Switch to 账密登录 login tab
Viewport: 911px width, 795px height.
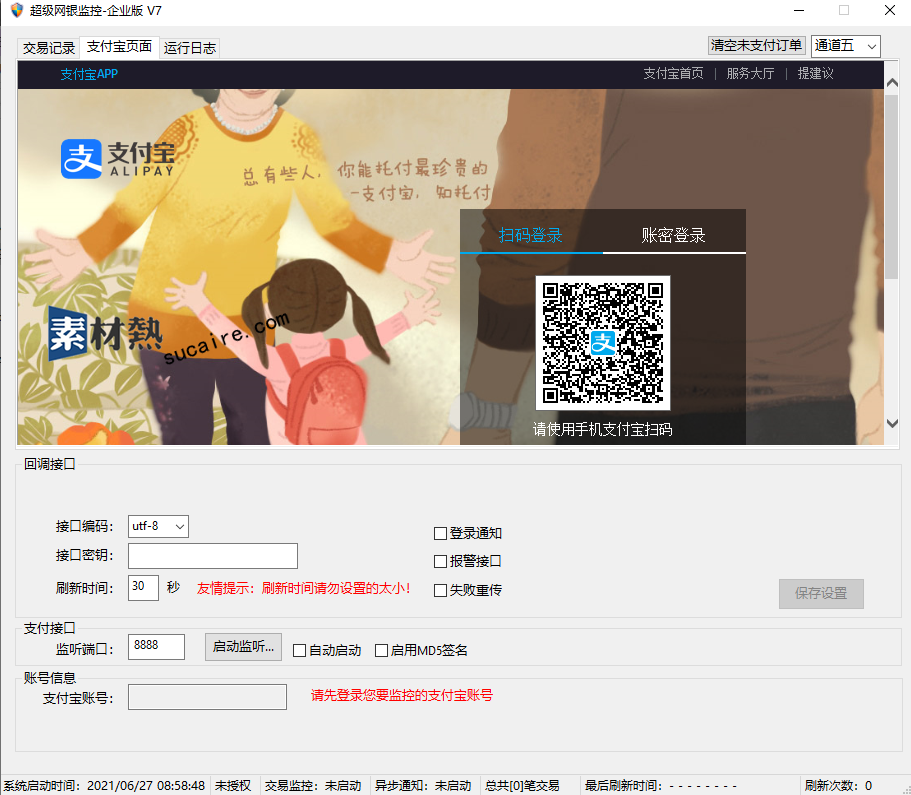click(673, 235)
